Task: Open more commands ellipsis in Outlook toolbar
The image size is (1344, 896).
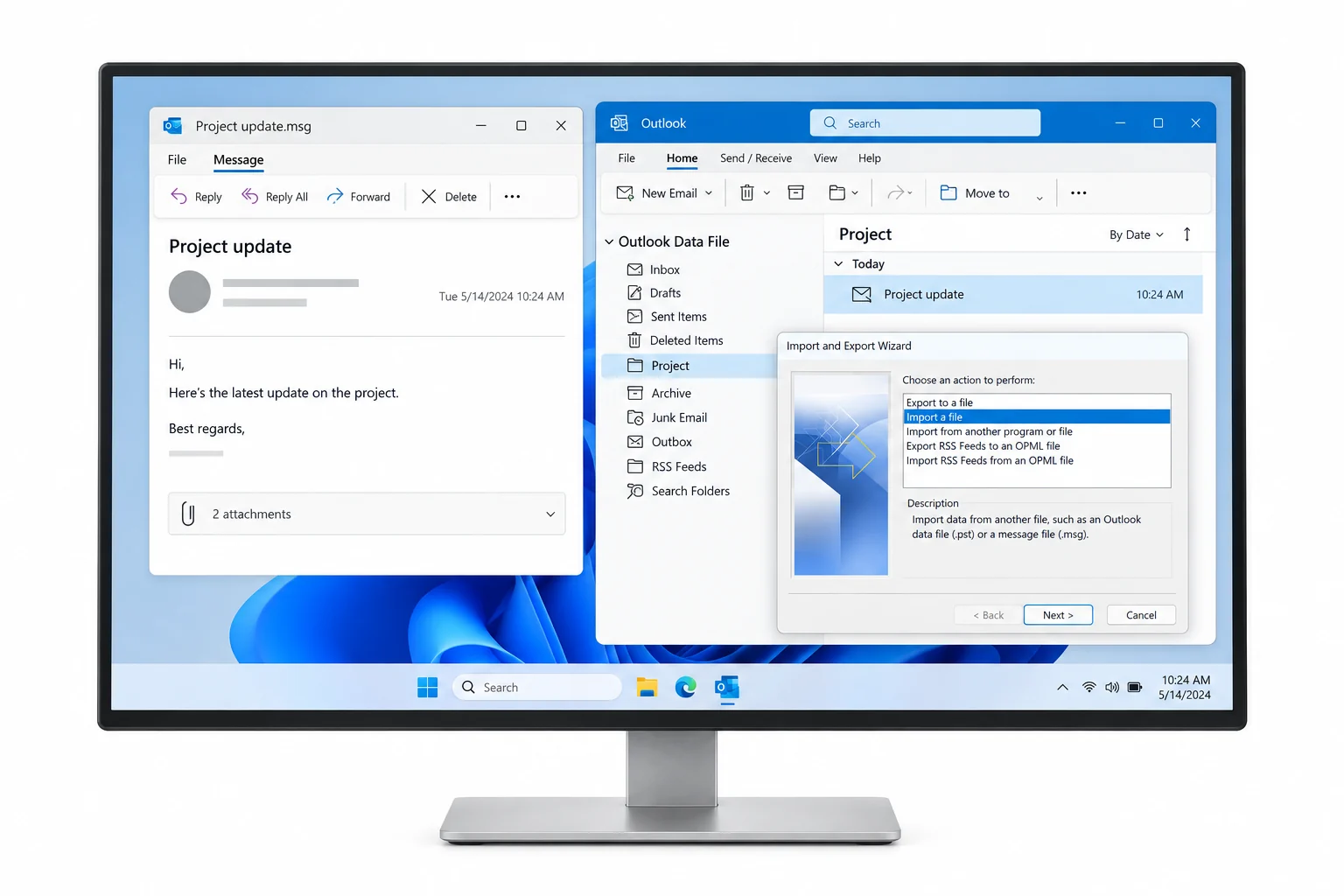Action: click(x=1079, y=193)
